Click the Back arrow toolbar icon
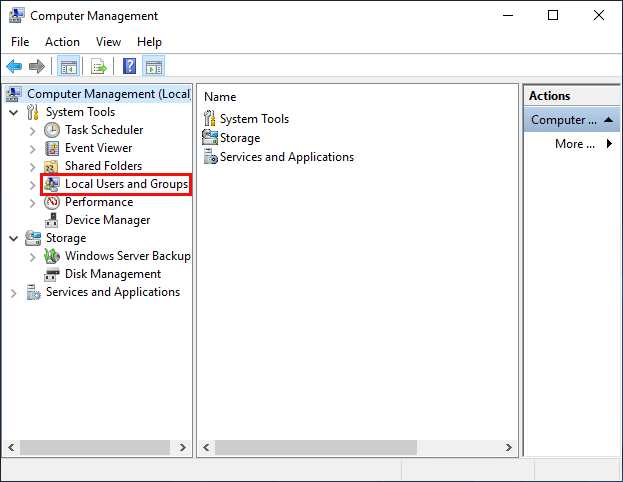The height and width of the screenshot is (482, 623). pyautogui.click(x=14, y=67)
